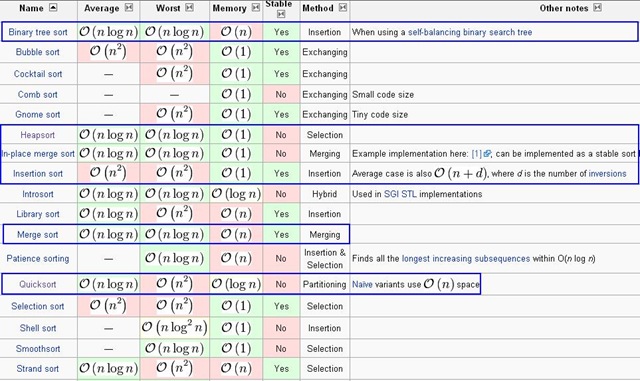Open the Merge sort article link

tap(38, 235)
